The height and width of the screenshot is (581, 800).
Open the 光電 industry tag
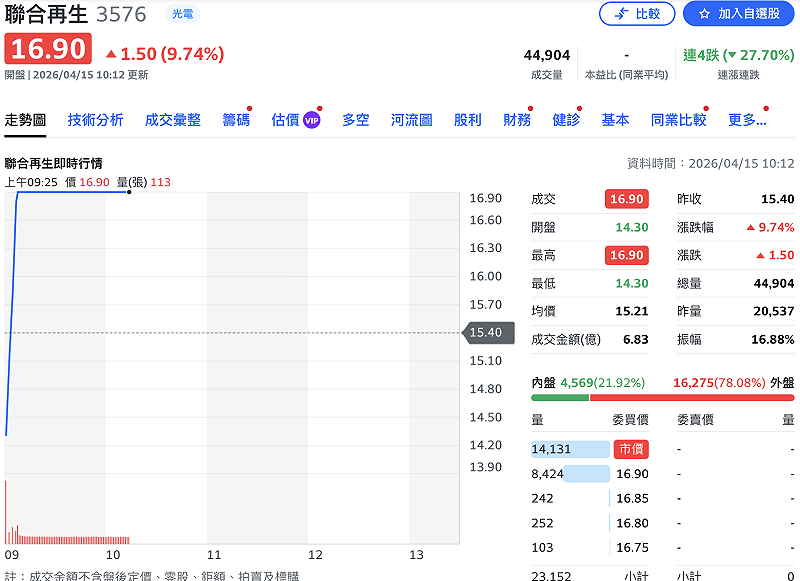pos(182,14)
